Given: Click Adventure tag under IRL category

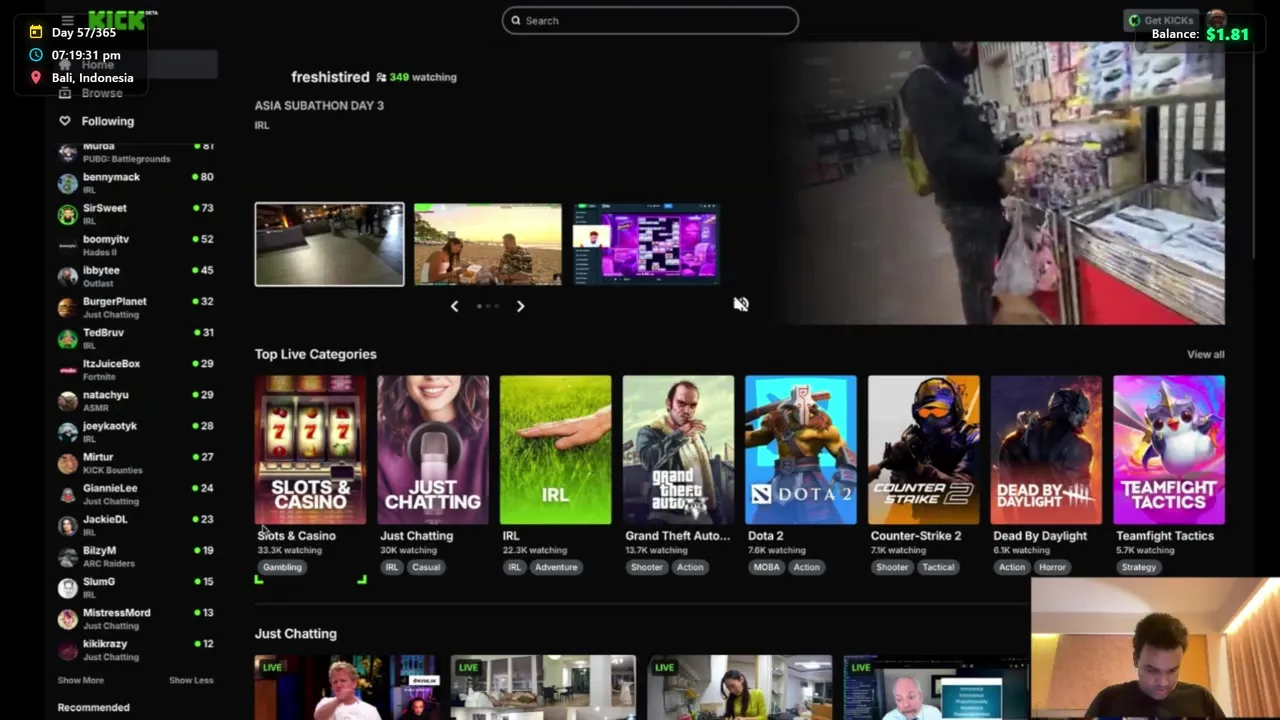Looking at the screenshot, I should (556, 567).
